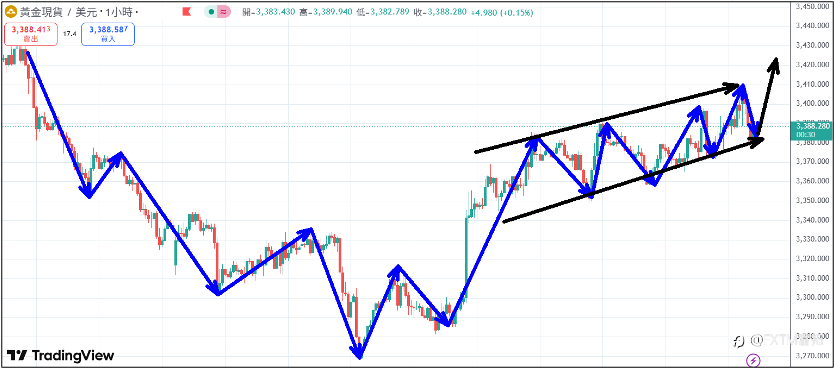Open the TradingView logo link
The height and width of the screenshot is (368, 834).
[61, 355]
